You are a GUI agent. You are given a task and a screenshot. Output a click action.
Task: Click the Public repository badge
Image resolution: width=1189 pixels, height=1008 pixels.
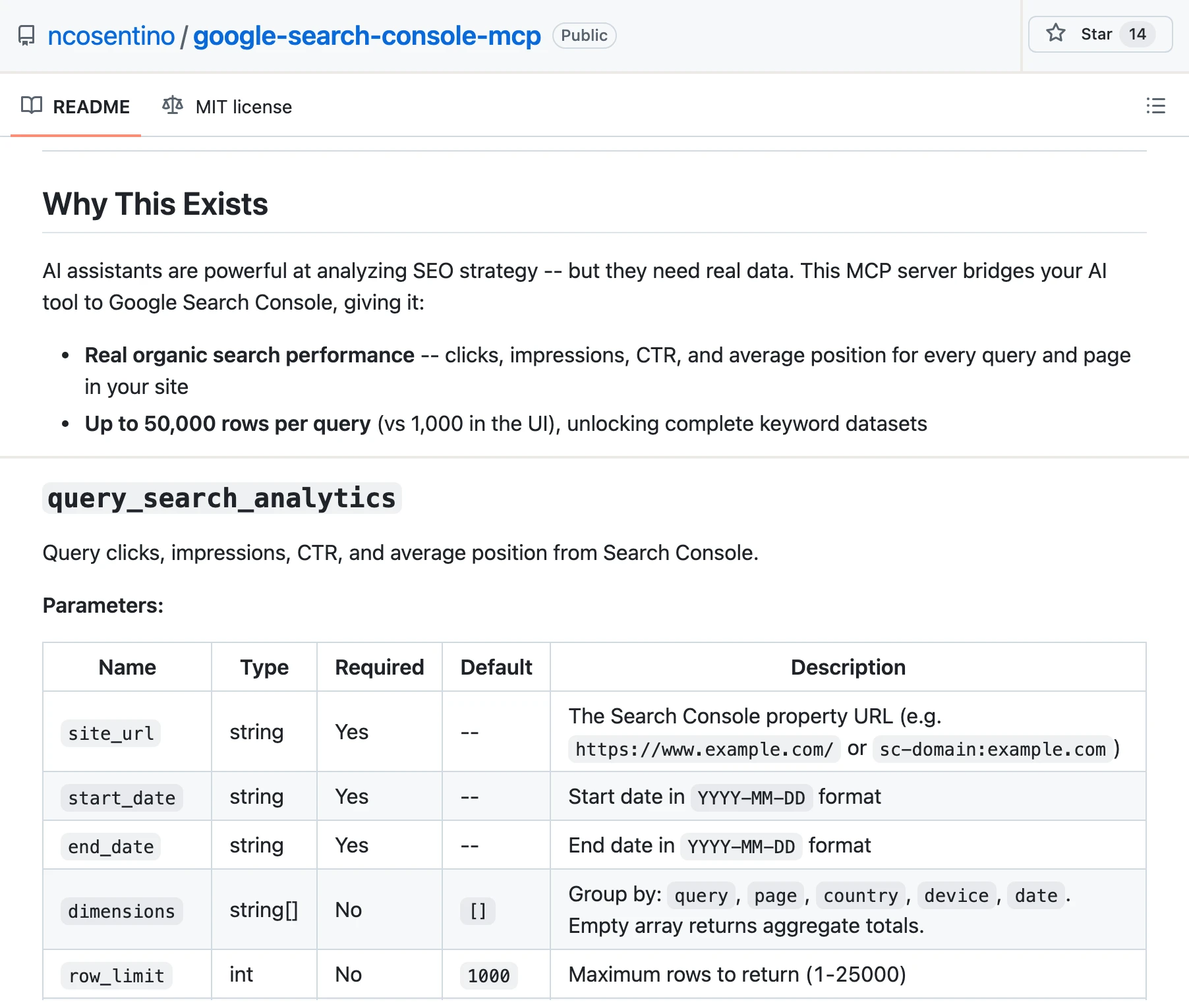pos(585,36)
